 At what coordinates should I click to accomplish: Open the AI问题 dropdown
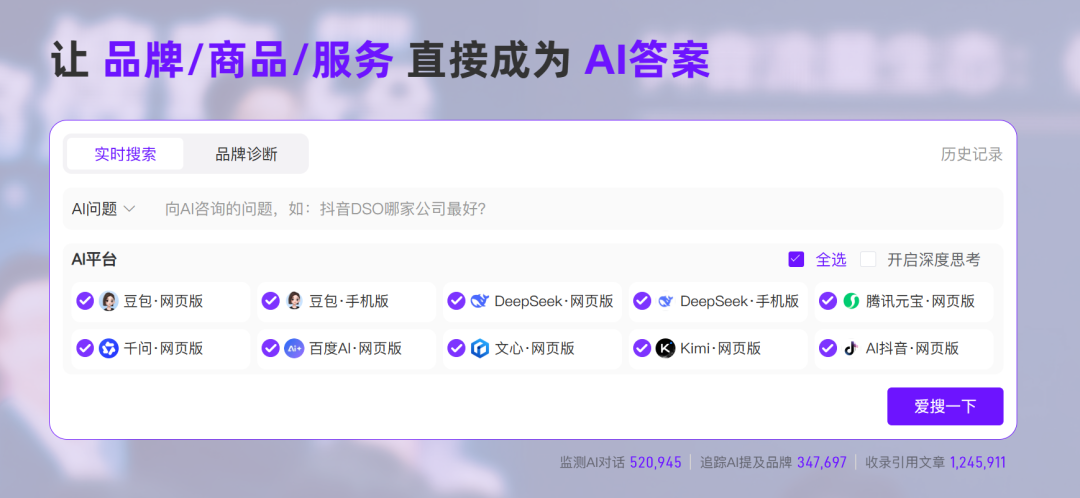[x=103, y=209]
